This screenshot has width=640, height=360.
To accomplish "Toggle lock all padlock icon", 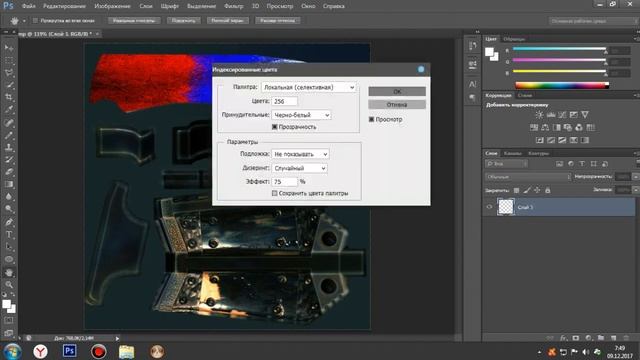I will (548, 190).
